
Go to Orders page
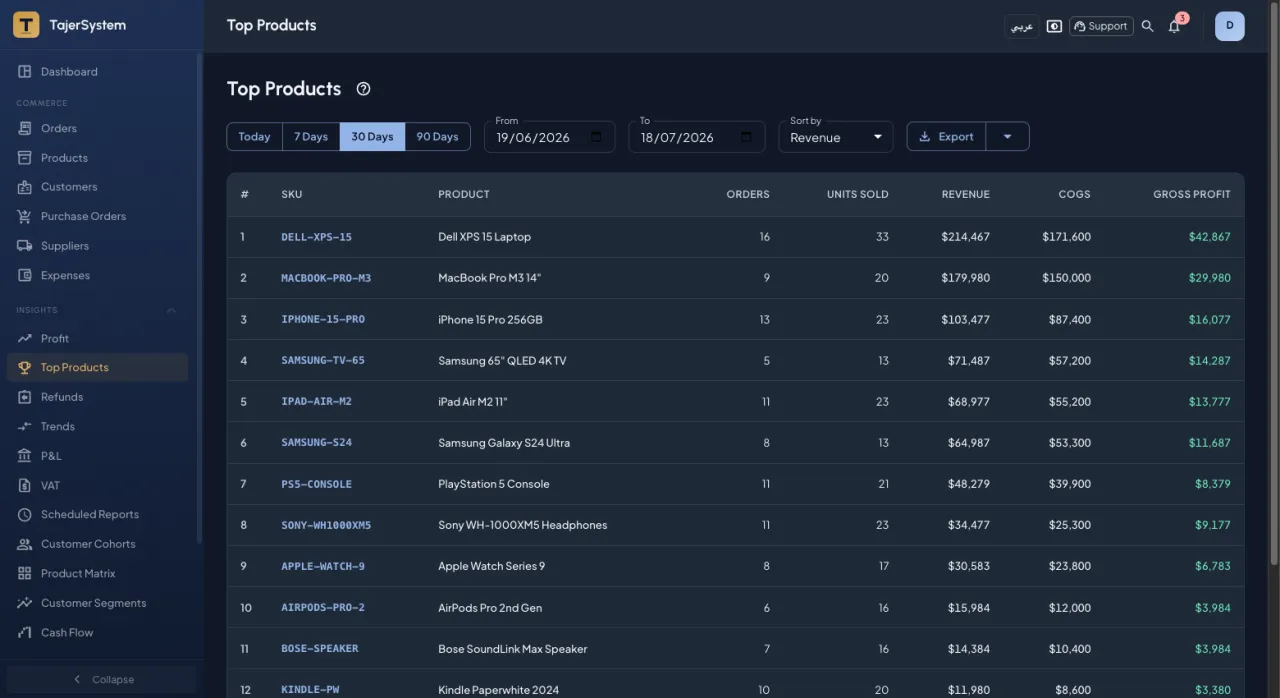[97, 128]
